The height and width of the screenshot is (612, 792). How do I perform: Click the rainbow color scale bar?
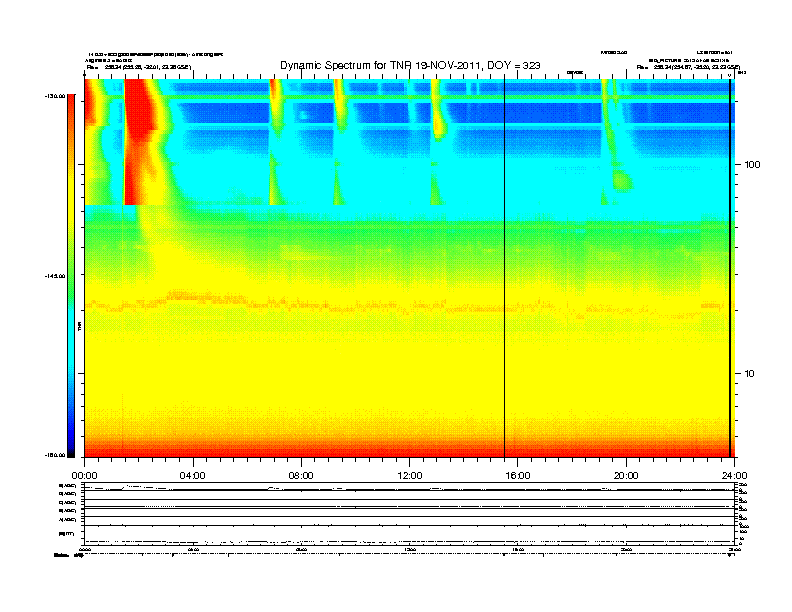pos(71,276)
